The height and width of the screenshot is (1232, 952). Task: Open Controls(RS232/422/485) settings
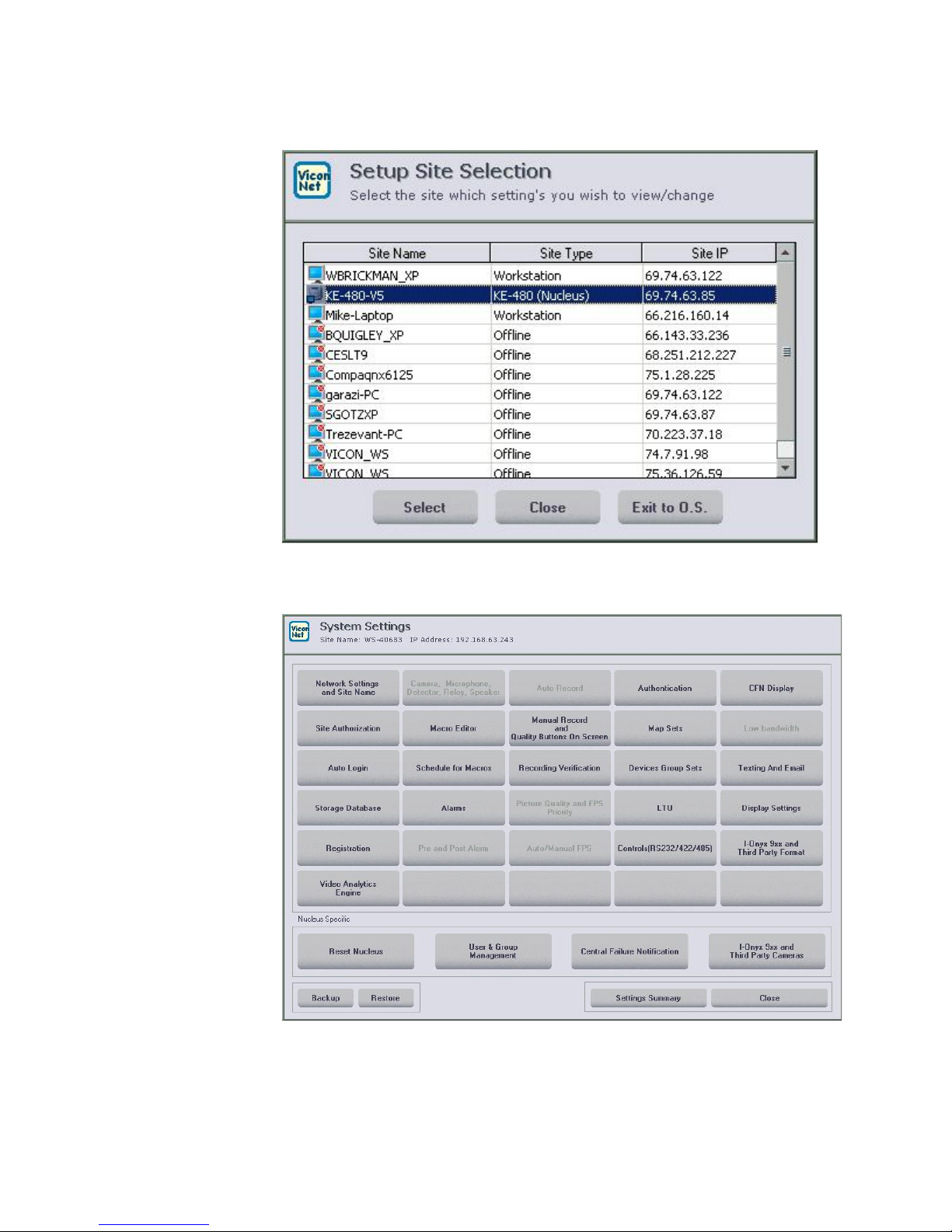click(665, 848)
